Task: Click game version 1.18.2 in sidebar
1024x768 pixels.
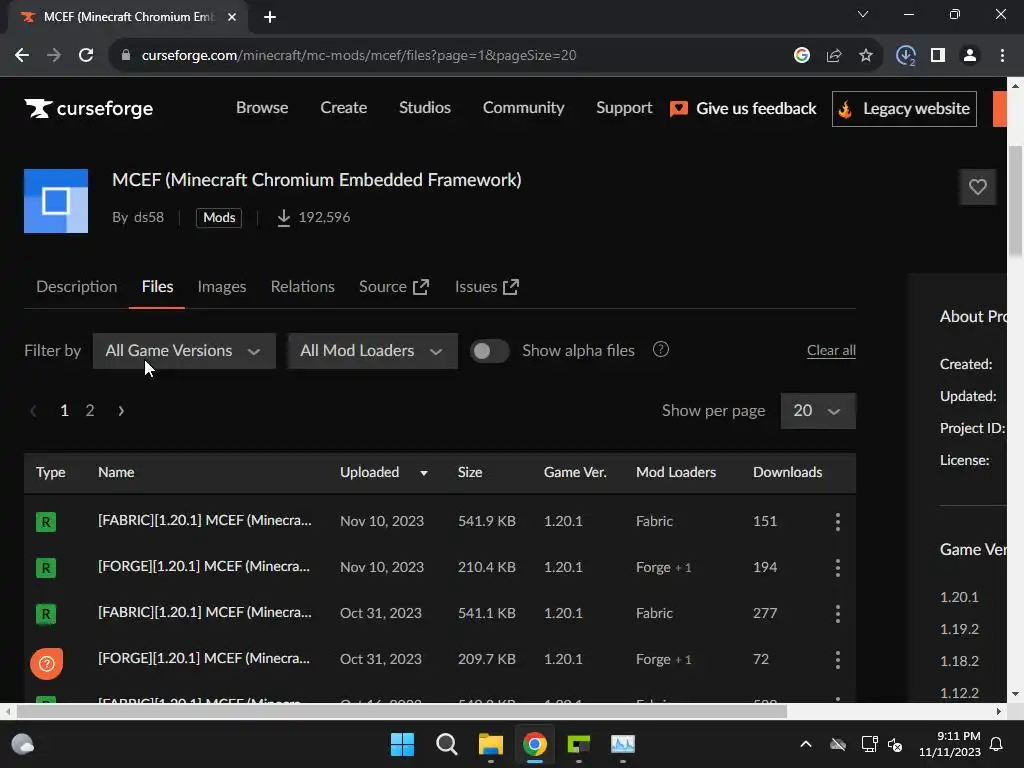Action: (959, 661)
